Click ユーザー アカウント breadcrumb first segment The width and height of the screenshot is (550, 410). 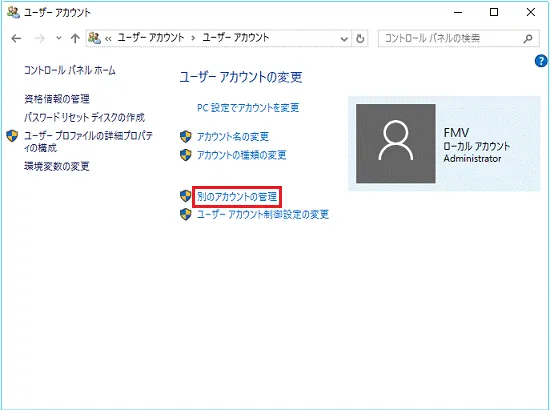click(x=150, y=38)
